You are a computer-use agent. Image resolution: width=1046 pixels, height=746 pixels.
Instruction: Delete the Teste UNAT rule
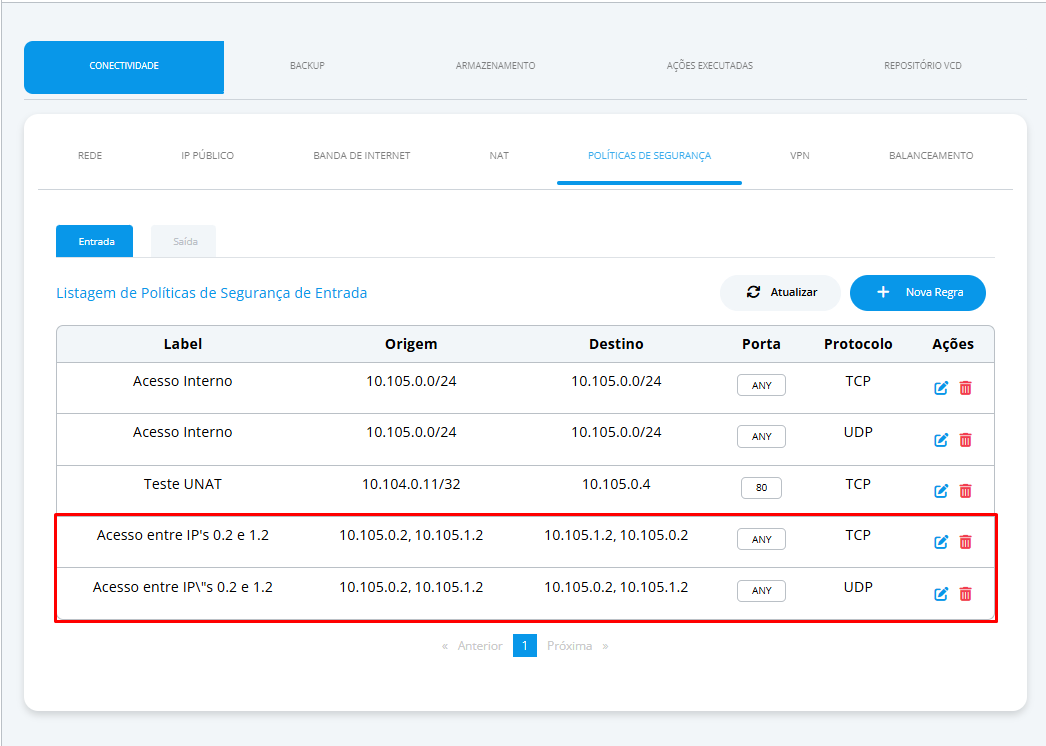[x=965, y=491]
